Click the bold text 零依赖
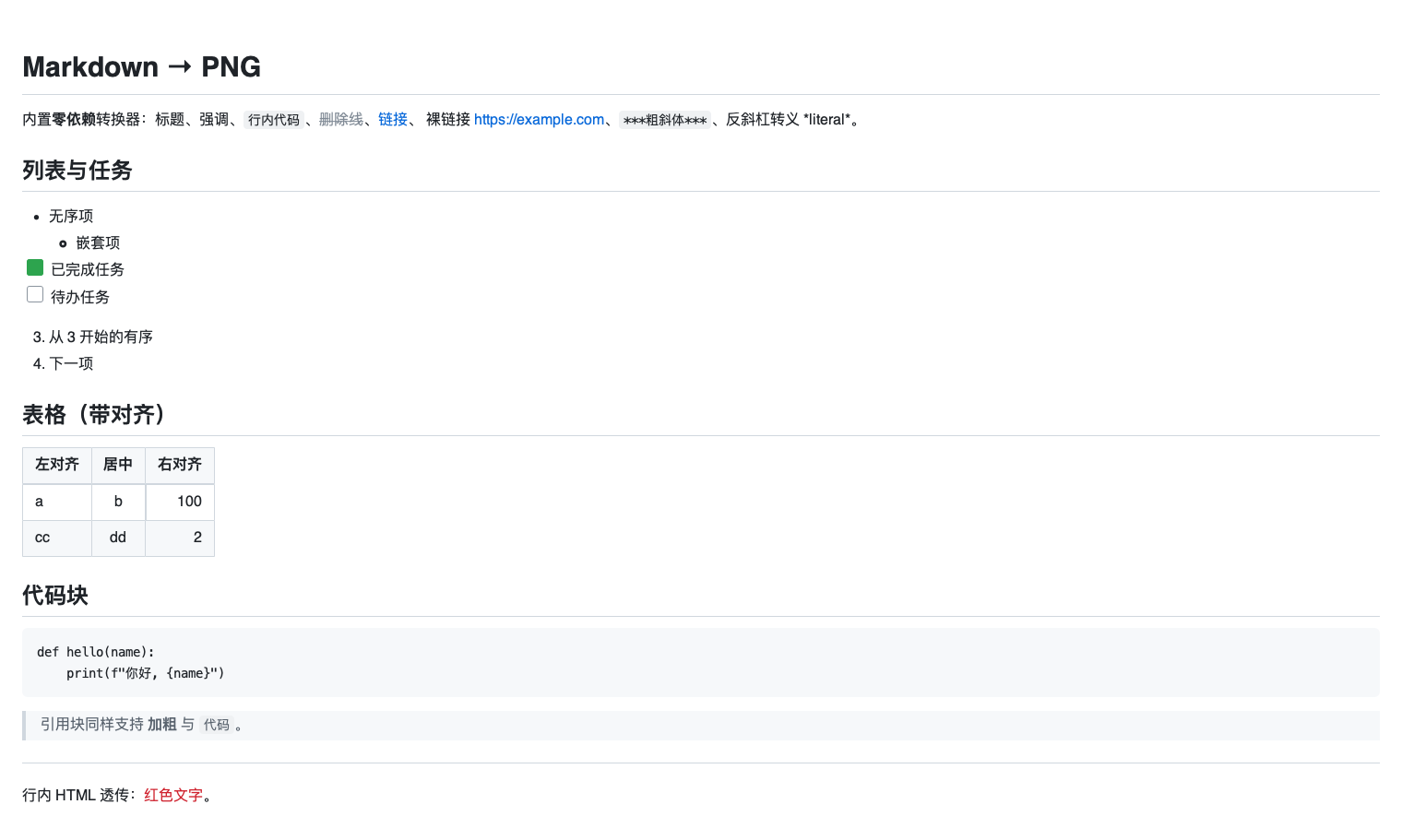 (x=74, y=119)
